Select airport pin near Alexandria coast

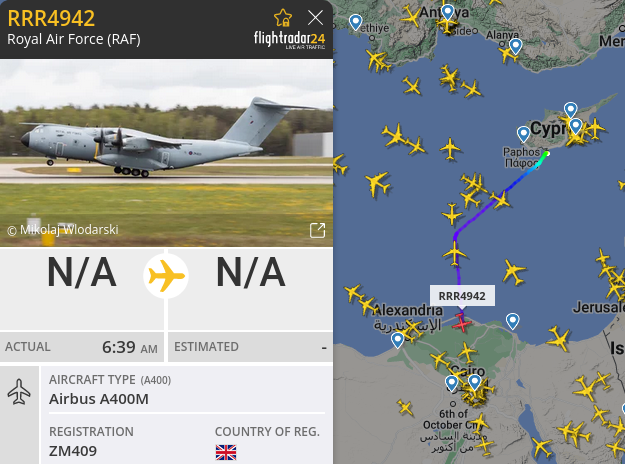click(x=397, y=340)
